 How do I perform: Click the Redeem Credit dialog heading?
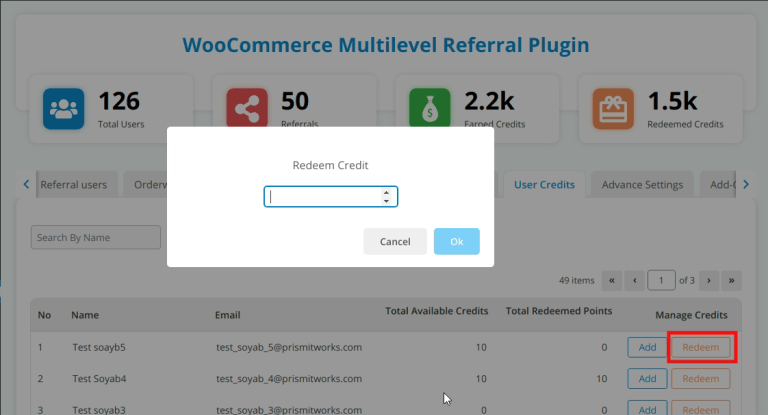(330, 166)
